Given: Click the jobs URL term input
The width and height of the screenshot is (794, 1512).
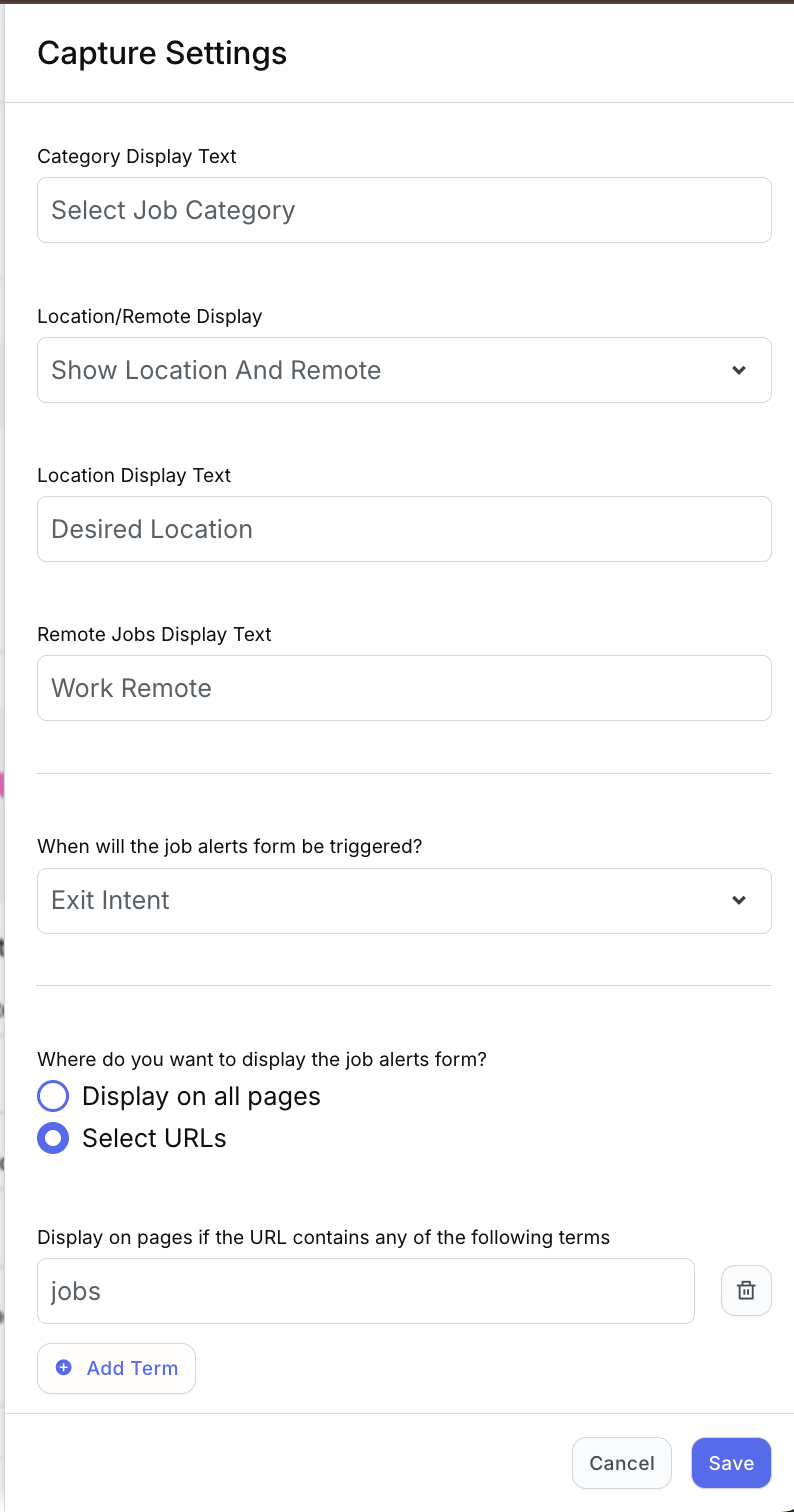Looking at the screenshot, I should [x=365, y=1291].
